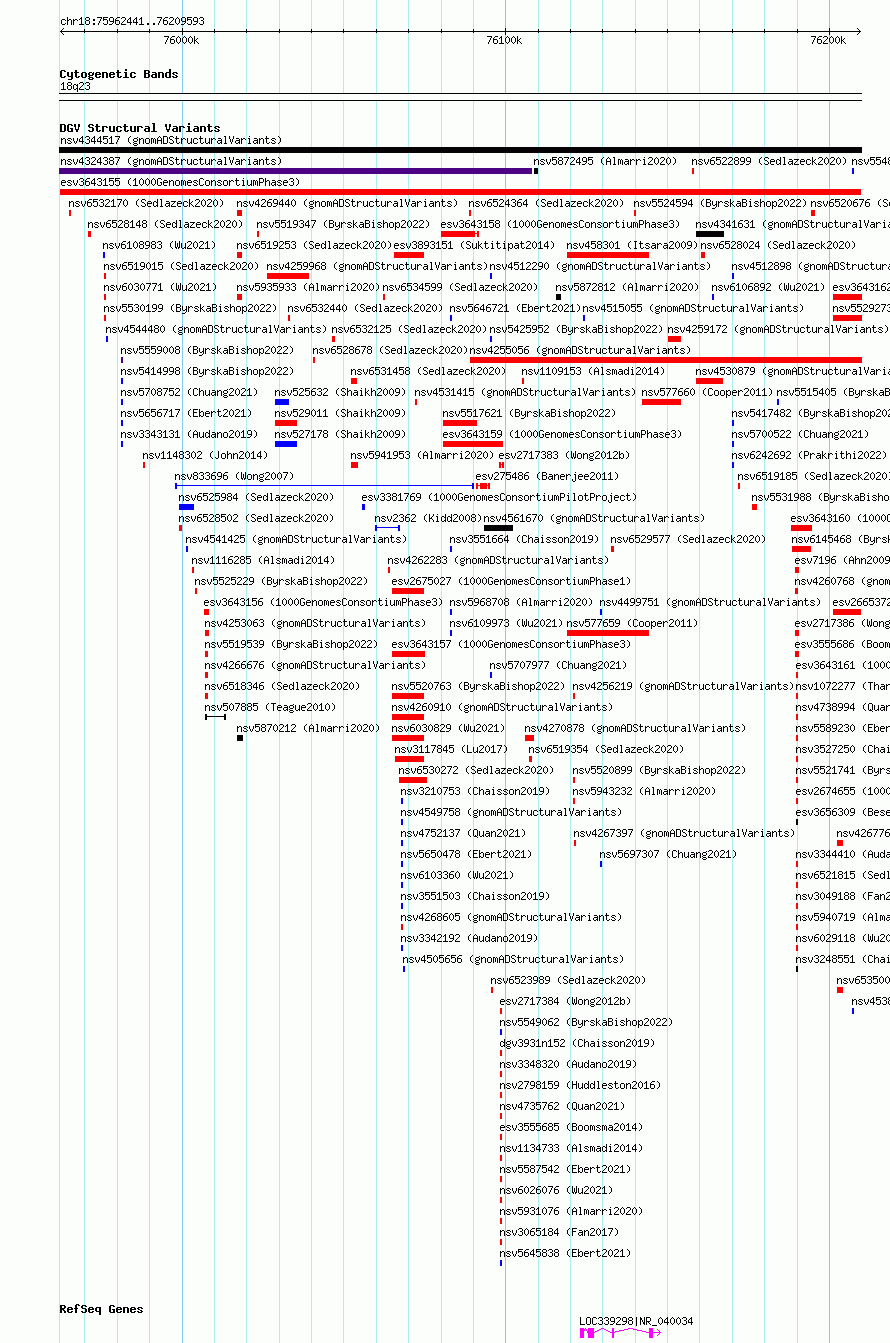Click the red bar under nsv4259968
Image resolution: width=890 pixels, height=1343 pixels.
coord(288,276)
